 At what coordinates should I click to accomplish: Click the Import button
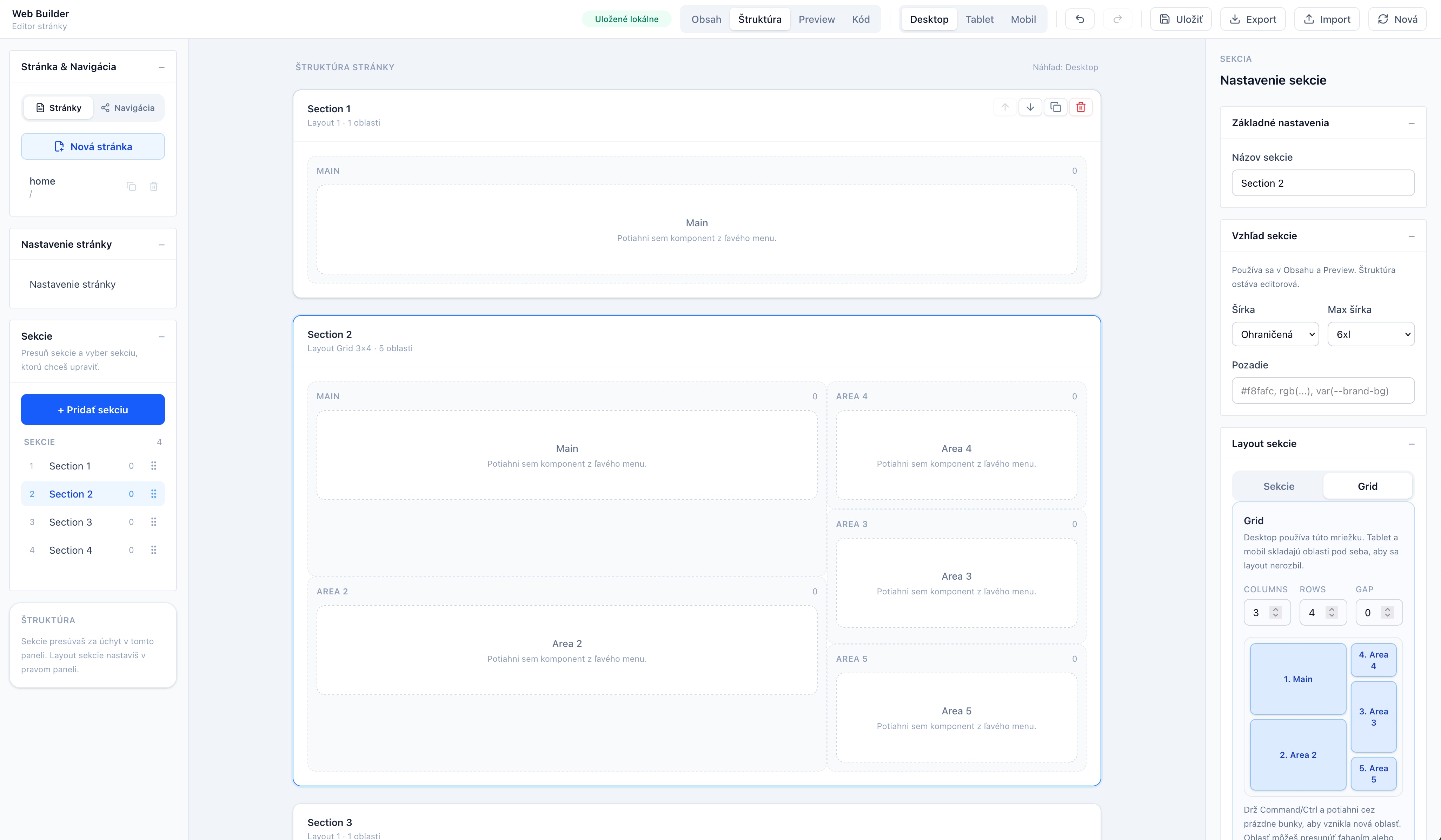pyautogui.click(x=1327, y=19)
